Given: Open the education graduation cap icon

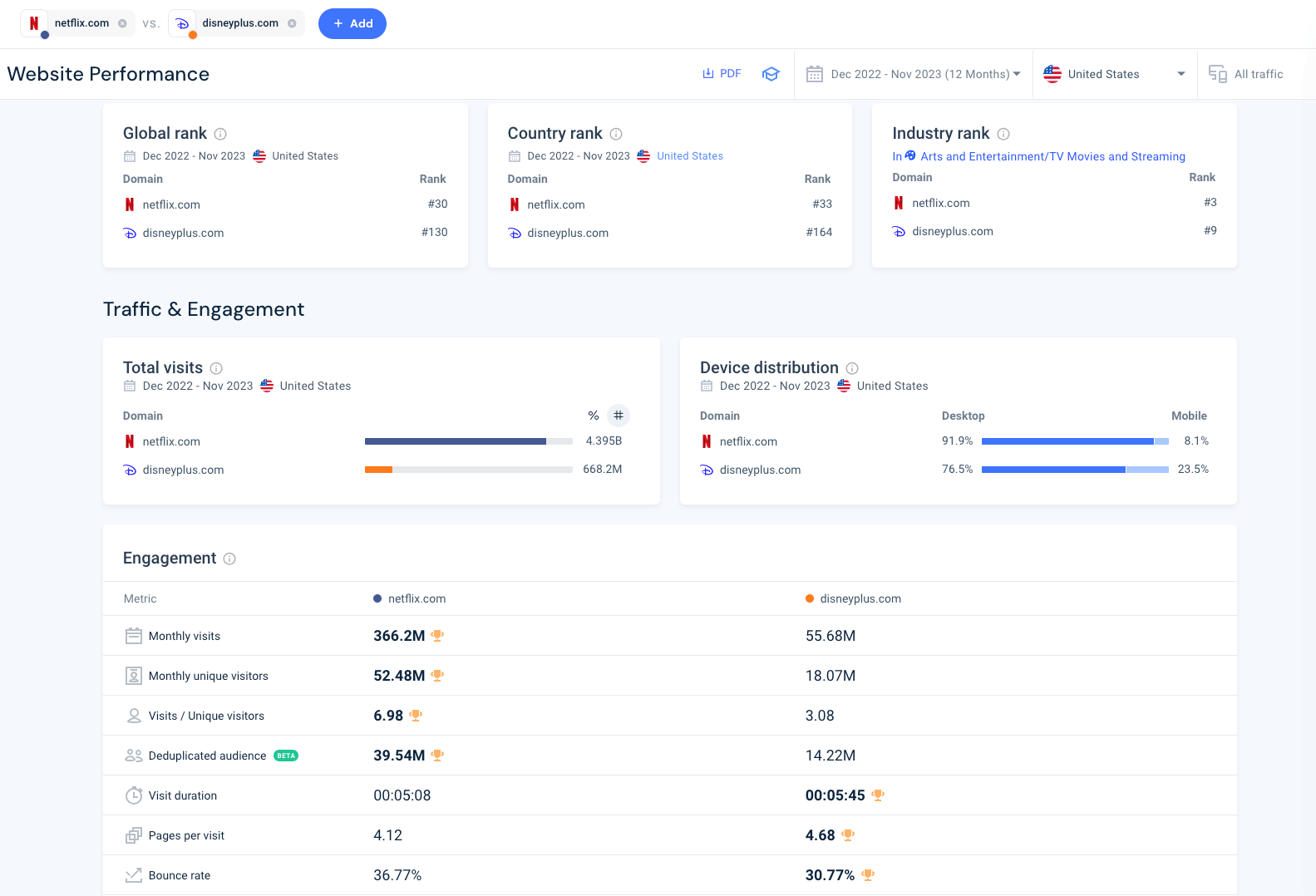Looking at the screenshot, I should click(771, 74).
